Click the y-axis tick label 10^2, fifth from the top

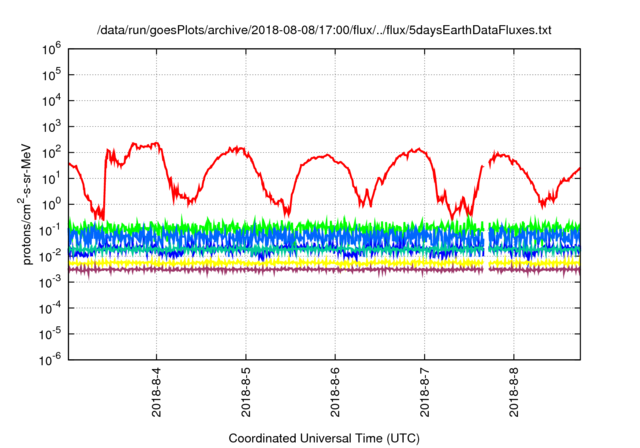pyautogui.click(x=52, y=152)
